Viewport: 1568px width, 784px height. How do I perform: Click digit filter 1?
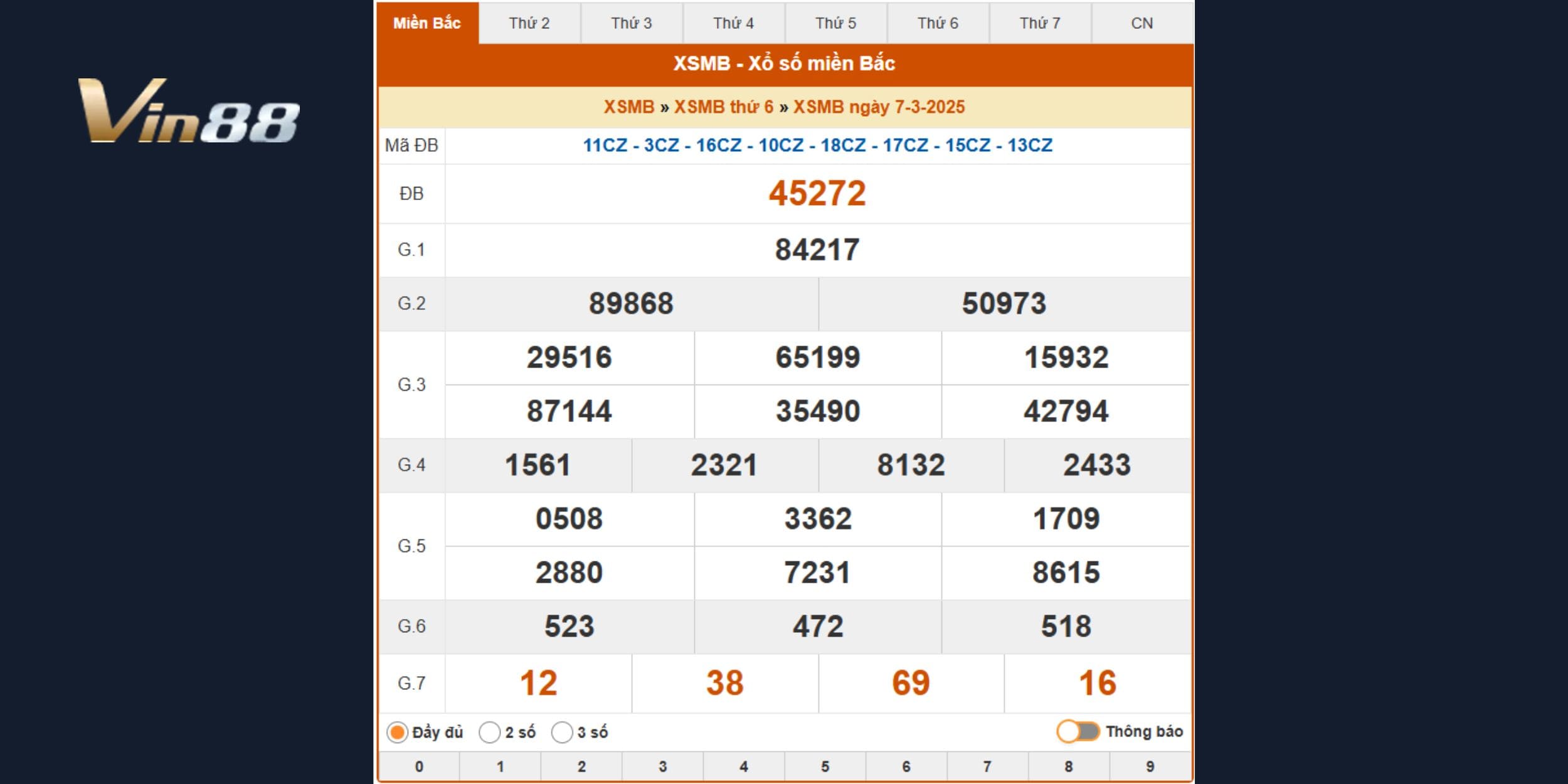pos(500,766)
